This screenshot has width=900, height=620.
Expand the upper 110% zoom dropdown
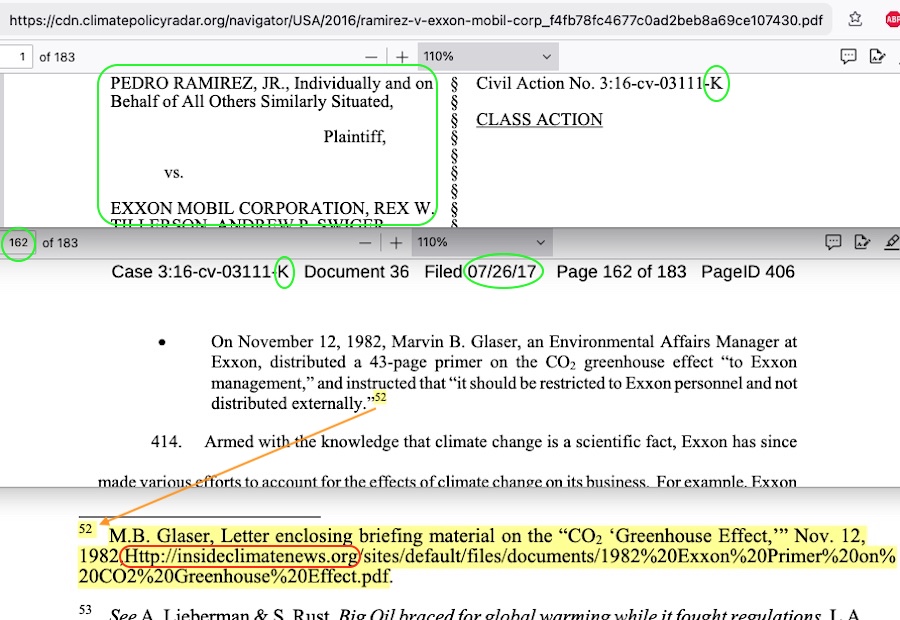[485, 57]
